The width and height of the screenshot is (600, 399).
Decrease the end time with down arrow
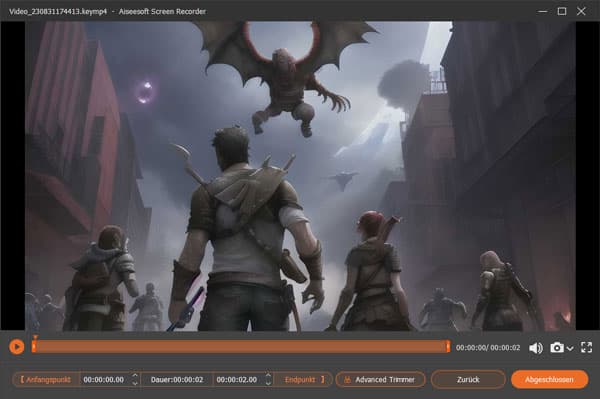click(268, 383)
